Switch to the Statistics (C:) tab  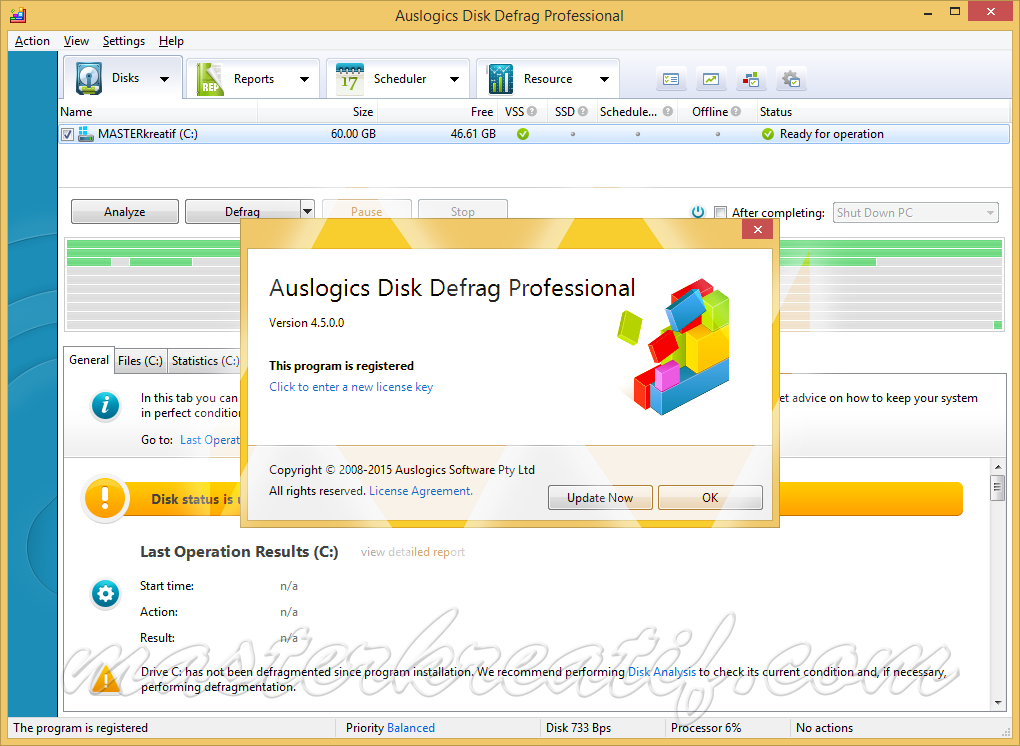click(204, 361)
